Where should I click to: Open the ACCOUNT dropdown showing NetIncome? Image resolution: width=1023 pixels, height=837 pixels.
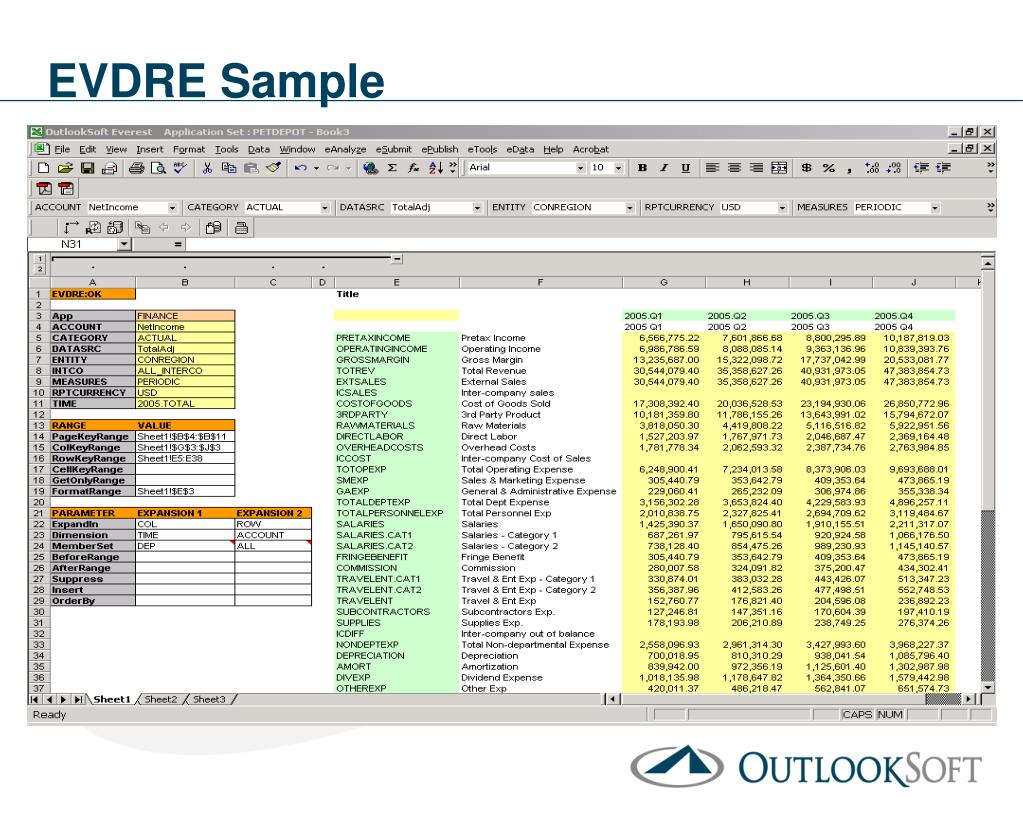172,208
